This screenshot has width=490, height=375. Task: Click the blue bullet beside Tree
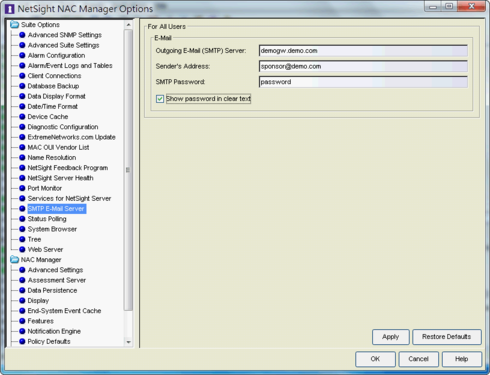point(22,239)
